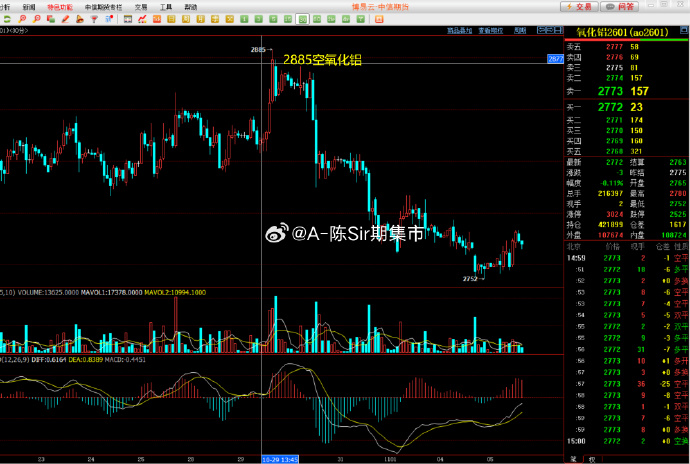Click the 性质 column header in tick list
This screenshot has height=464, width=690.
coord(680,245)
